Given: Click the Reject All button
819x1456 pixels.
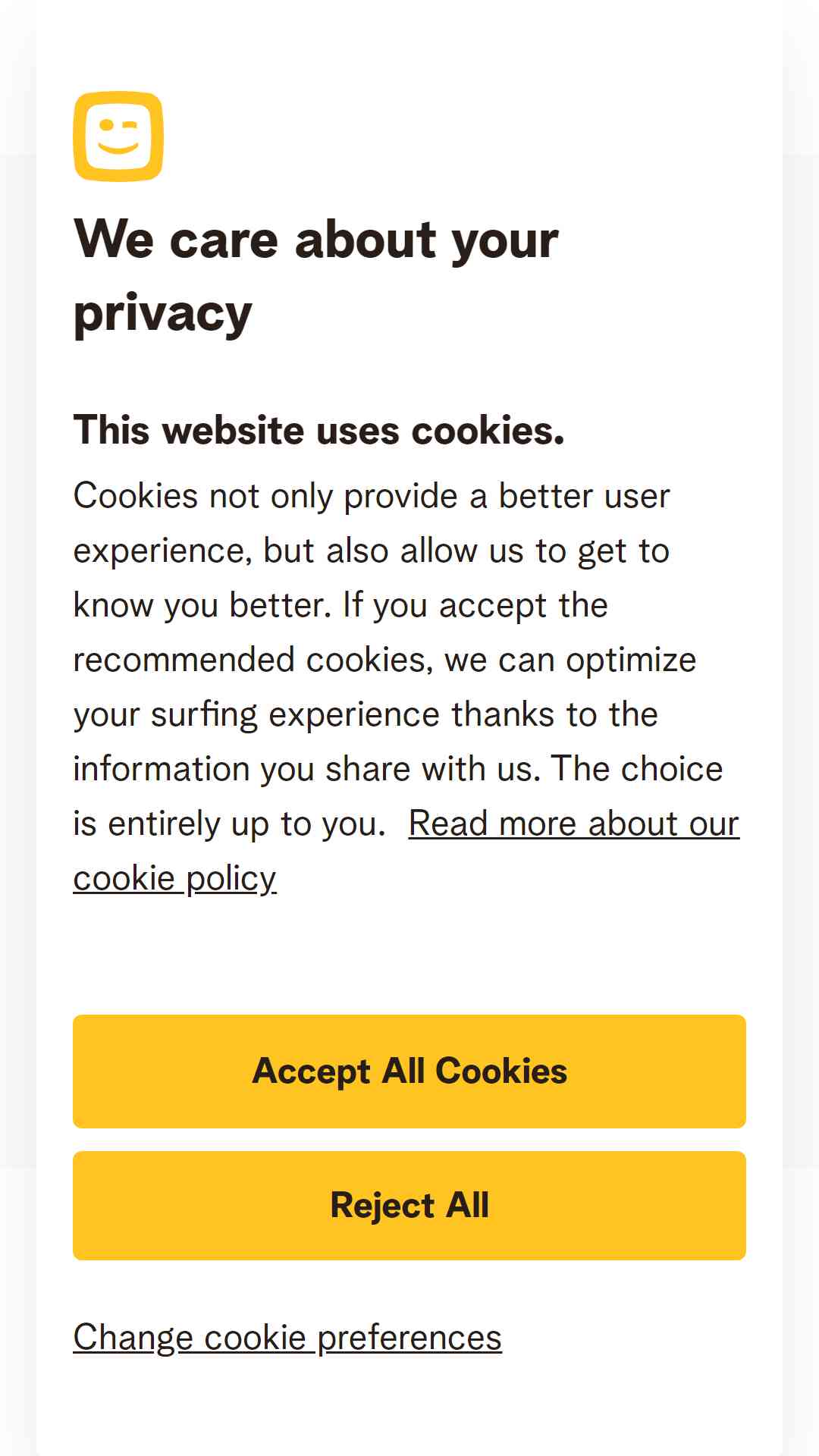Looking at the screenshot, I should [409, 1206].
